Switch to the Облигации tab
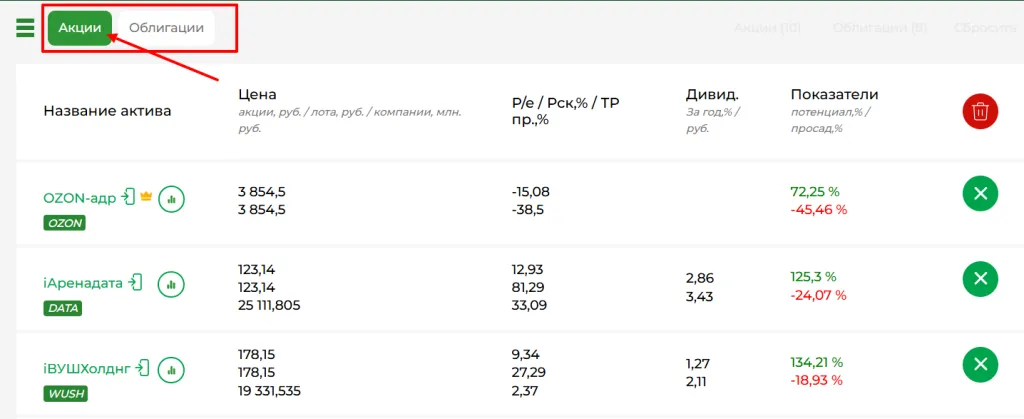Viewport: 1024px width, 419px height. coord(166,28)
